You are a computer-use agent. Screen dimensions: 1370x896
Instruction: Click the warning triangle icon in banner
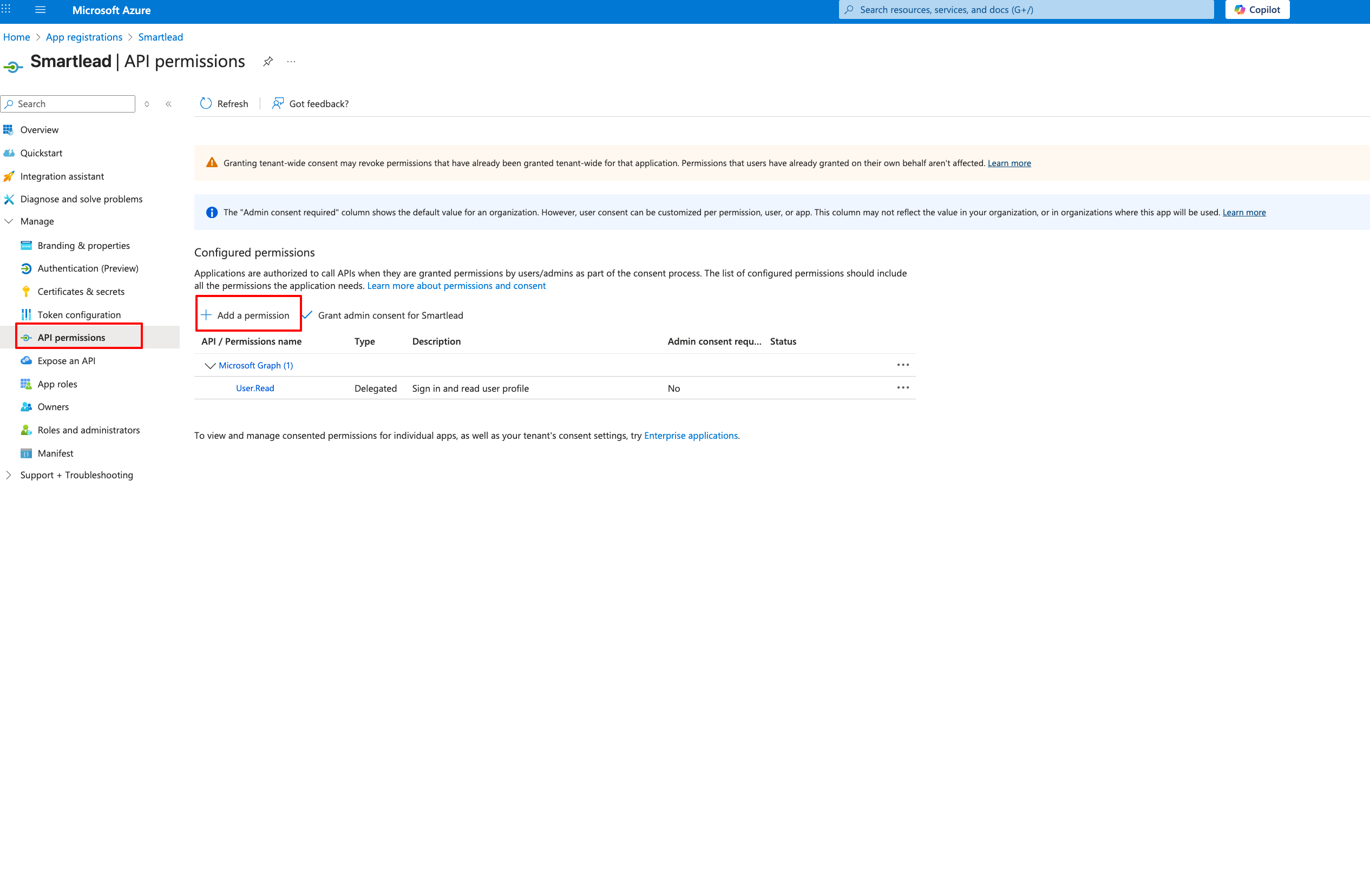click(212, 163)
